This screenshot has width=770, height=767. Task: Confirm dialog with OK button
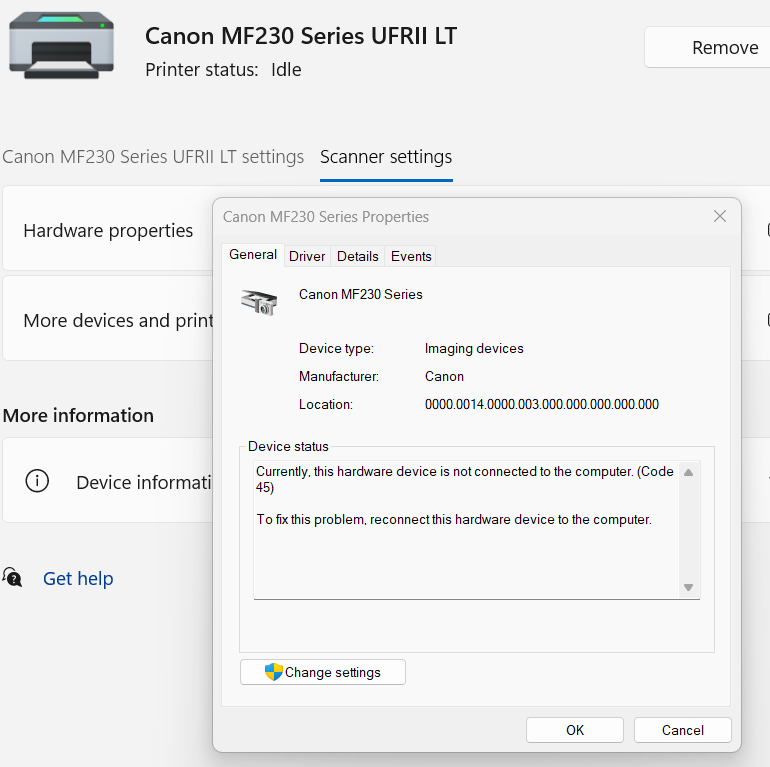pyautogui.click(x=575, y=730)
